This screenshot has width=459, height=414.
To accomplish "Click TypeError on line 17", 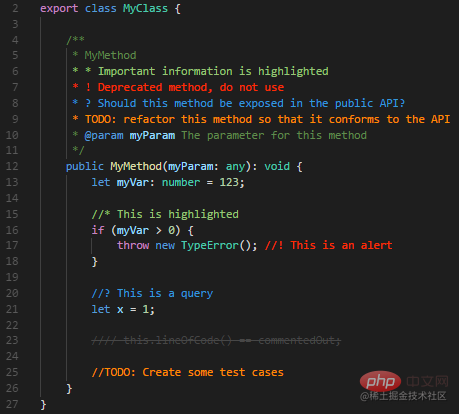I will coord(210,245).
